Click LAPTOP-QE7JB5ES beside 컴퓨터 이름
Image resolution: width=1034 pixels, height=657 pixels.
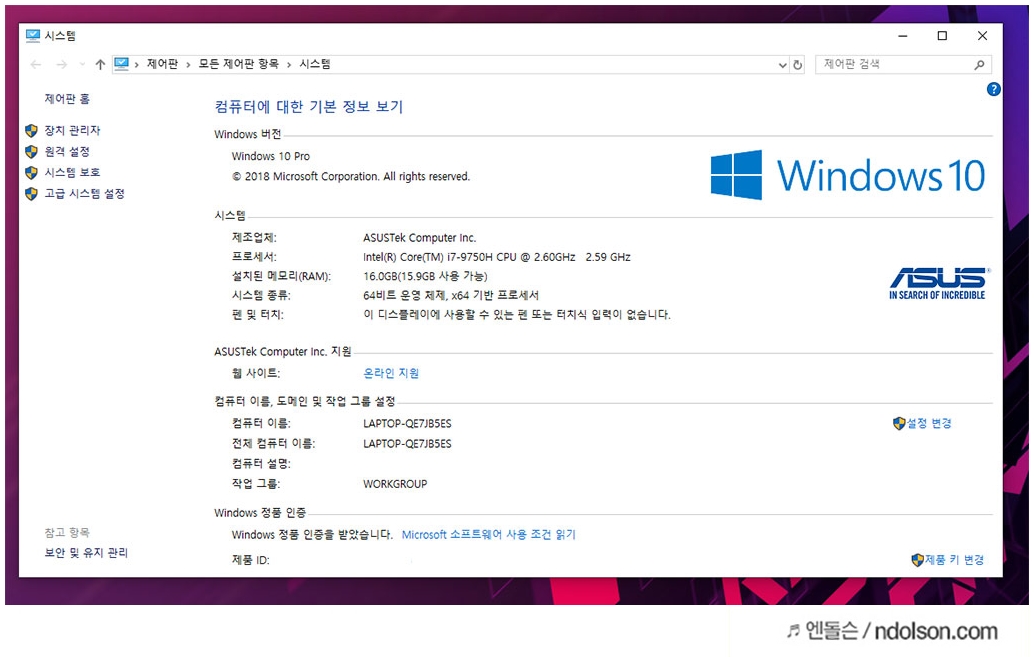click(407, 423)
